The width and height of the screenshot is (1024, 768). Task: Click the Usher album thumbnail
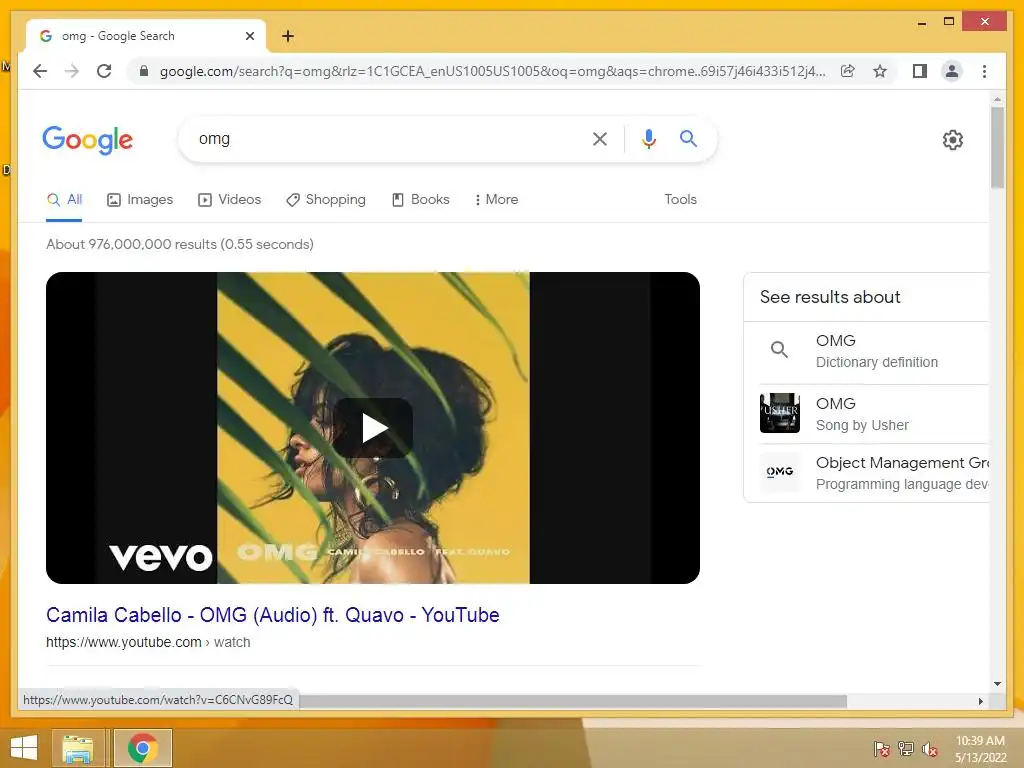tap(780, 413)
